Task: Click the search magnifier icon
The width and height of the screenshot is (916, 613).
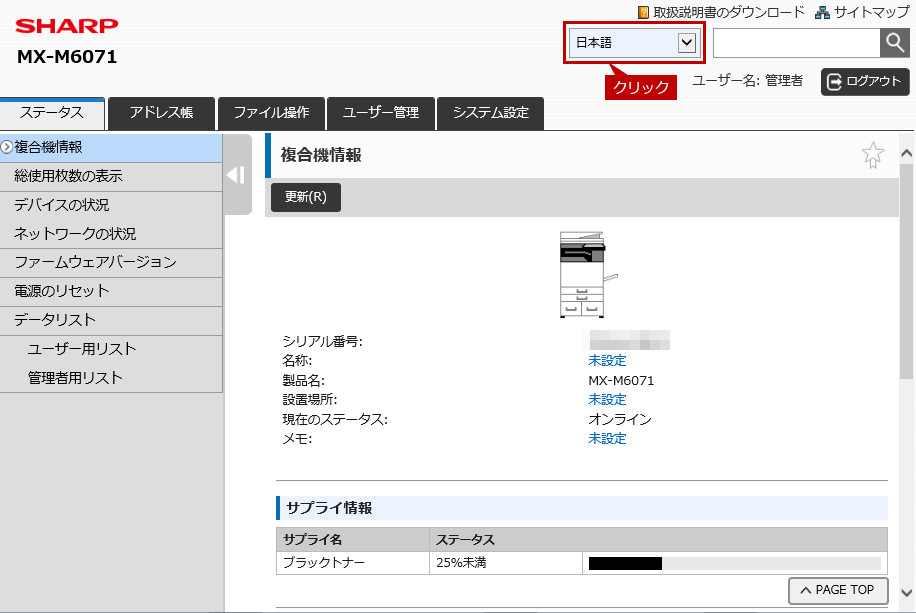Action: (x=894, y=43)
